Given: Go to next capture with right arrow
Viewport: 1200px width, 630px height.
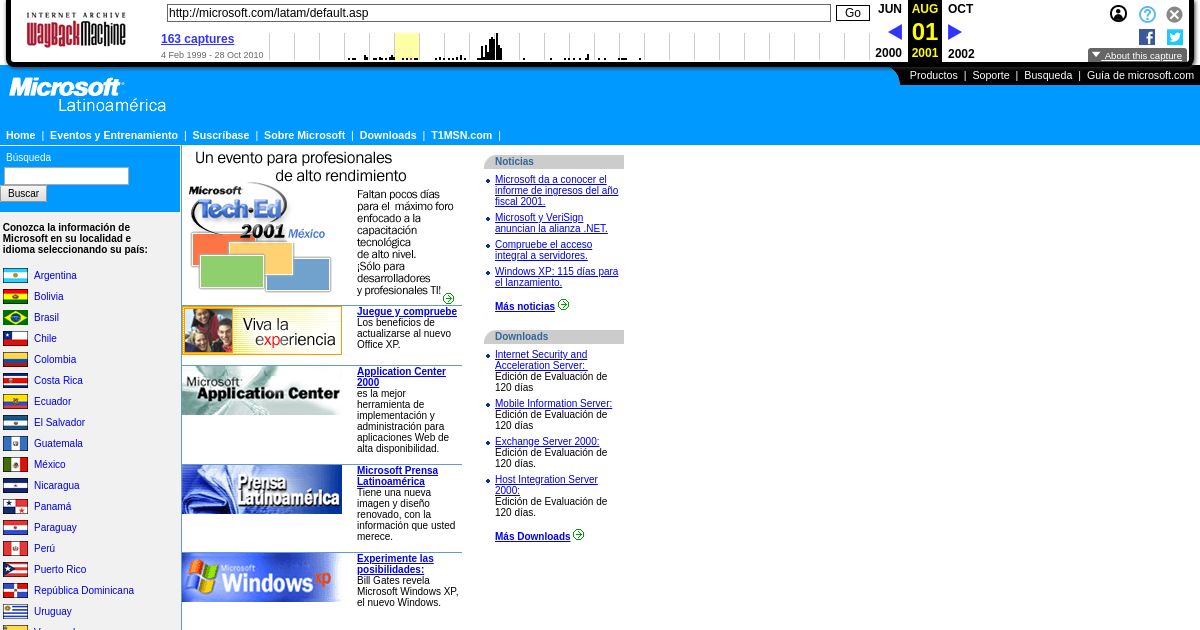Looking at the screenshot, I should pos(955,32).
